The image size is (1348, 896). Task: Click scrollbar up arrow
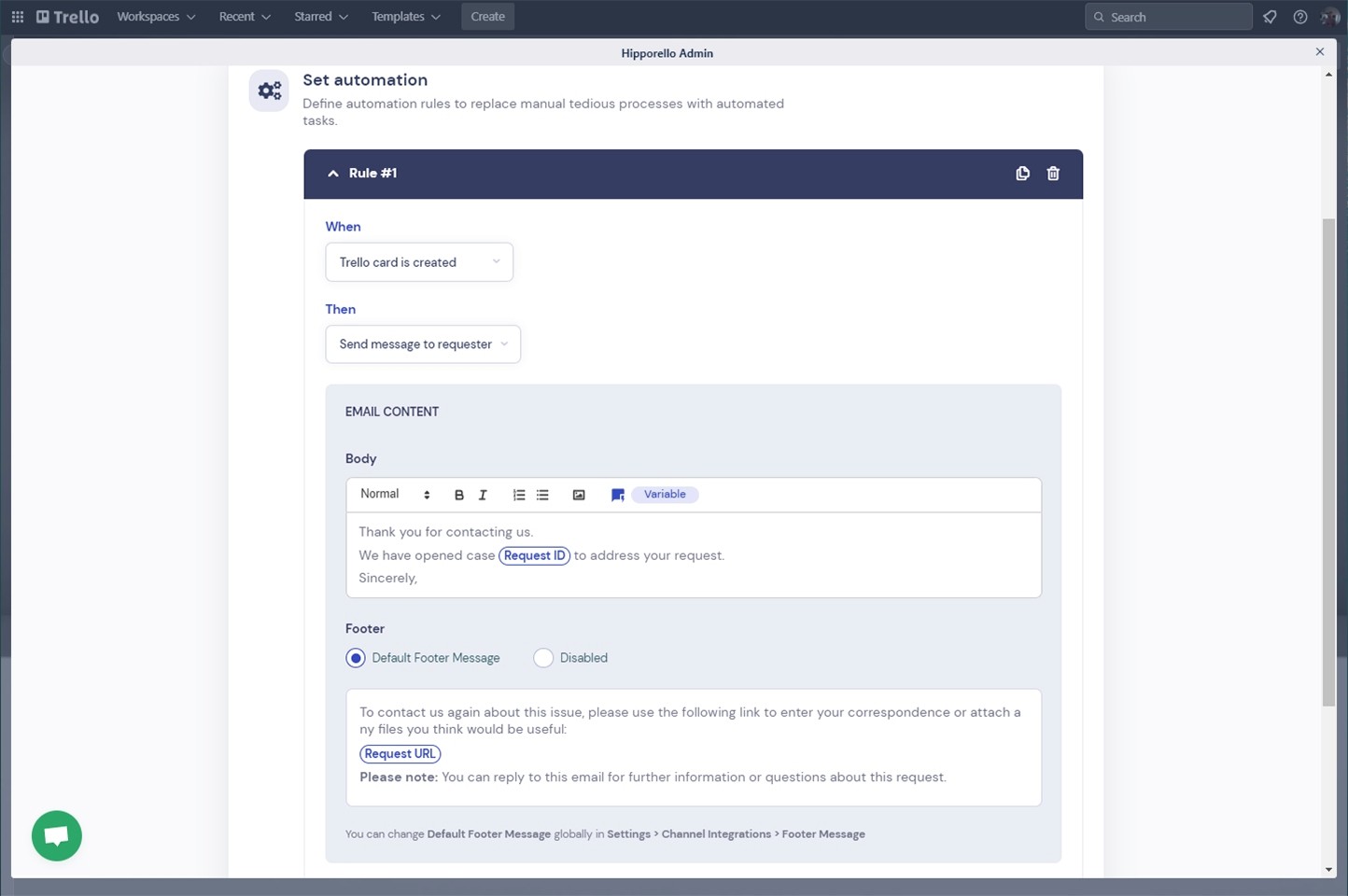pyautogui.click(x=1328, y=74)
